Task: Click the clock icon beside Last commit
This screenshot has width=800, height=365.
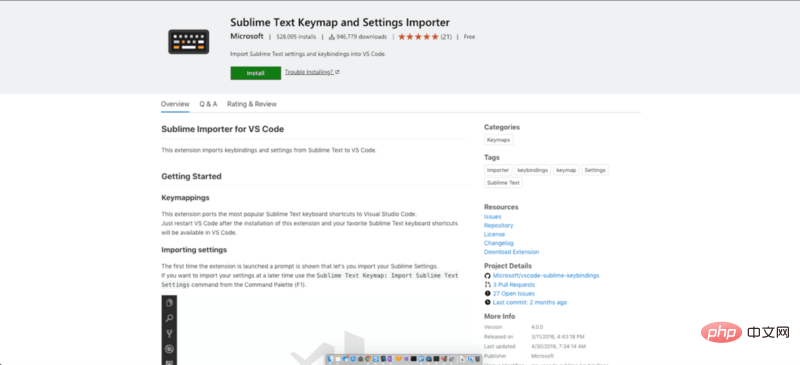Action: pyautogui.click(x=487, y=302)
